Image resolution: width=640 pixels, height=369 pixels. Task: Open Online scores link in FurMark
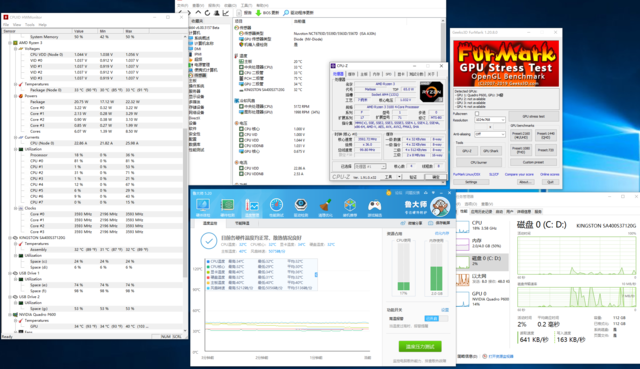click(550, 174)
